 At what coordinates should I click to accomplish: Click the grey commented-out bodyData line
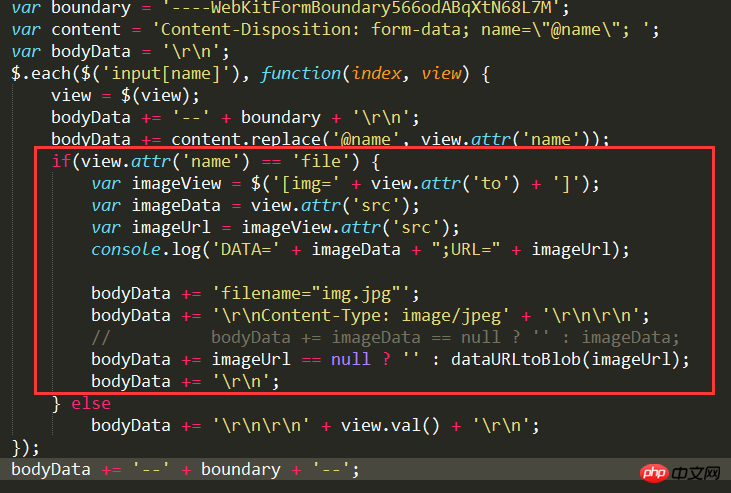point(385,337)
